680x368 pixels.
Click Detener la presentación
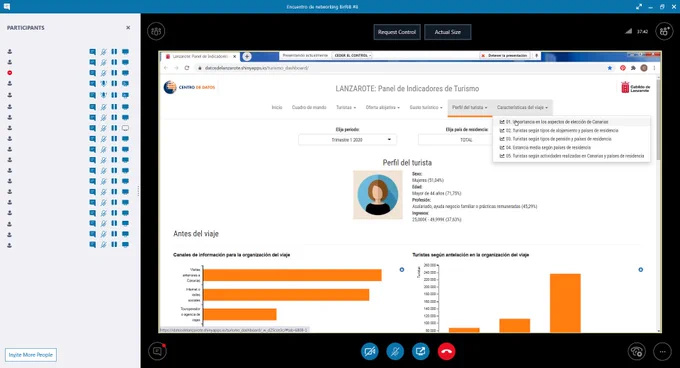click(504, 55)
